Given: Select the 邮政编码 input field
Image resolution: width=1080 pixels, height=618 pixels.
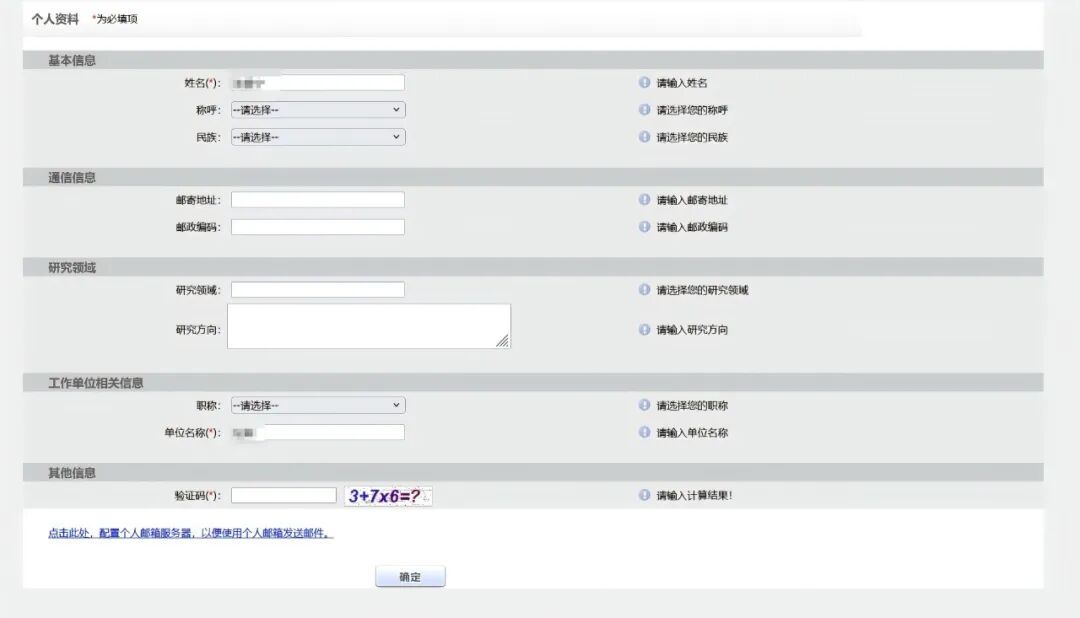Looking at the screenshot, I should pos(318,227).
